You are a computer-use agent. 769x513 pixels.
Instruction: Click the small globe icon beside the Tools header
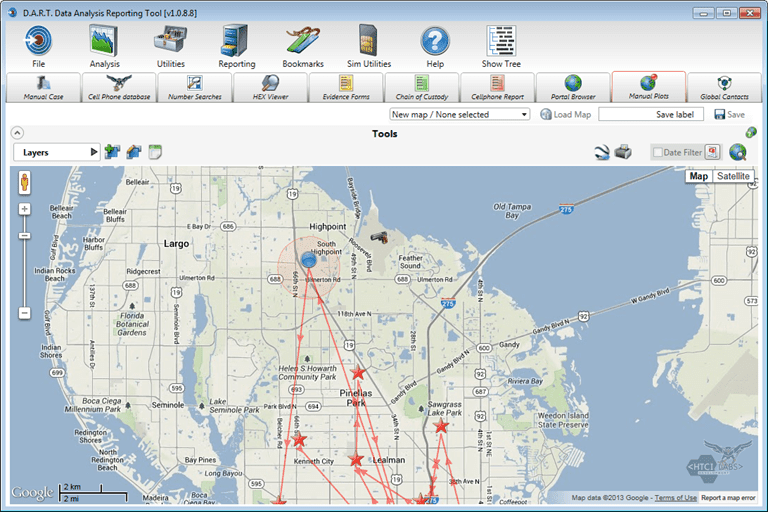click(x=750, y=132)
